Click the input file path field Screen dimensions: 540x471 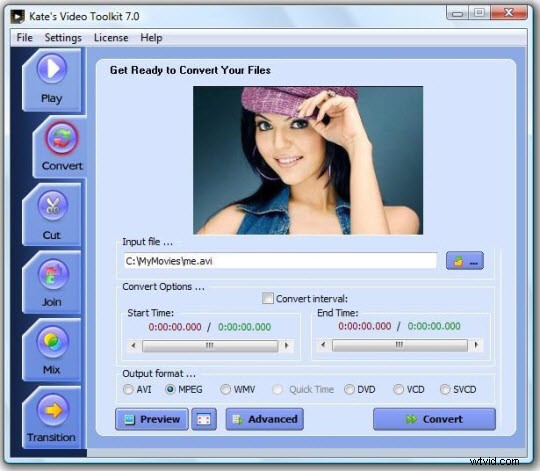point(280,261)
